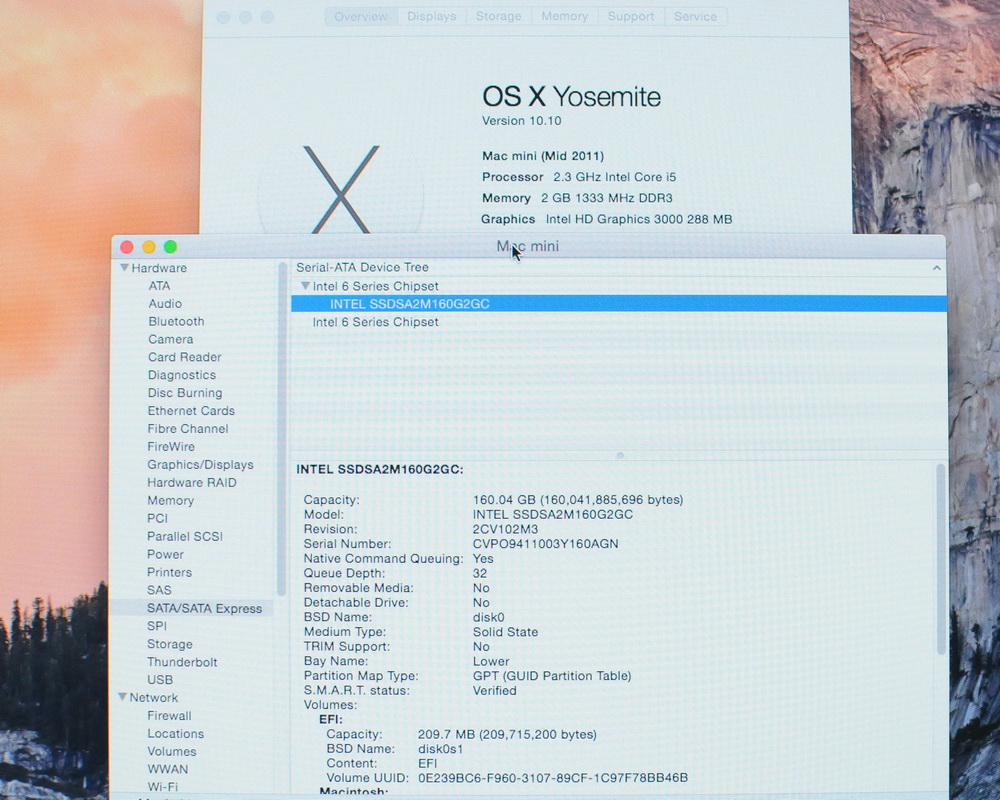This screenshot has height=800, width=1000.
Task: Click the pane splitter handle dot
Action: tap(620, 456)
